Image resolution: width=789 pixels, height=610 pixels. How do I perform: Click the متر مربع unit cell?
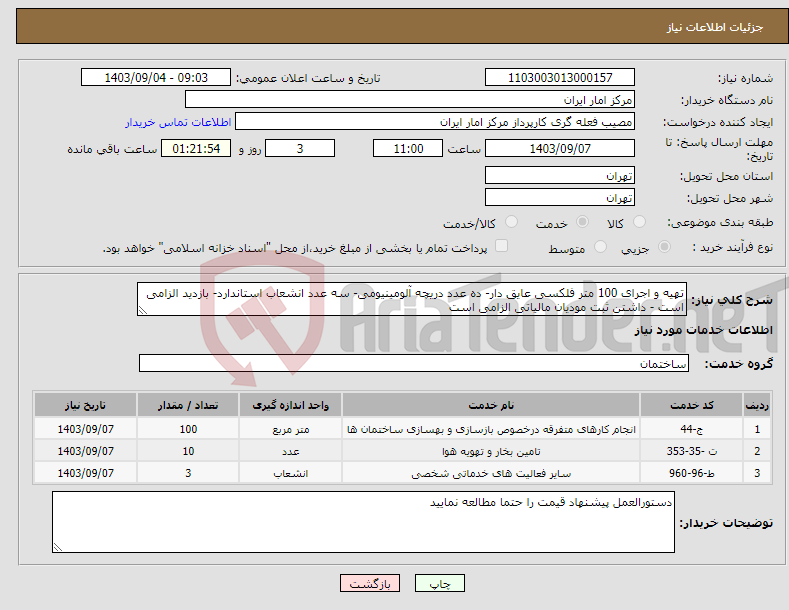[290, 429]
